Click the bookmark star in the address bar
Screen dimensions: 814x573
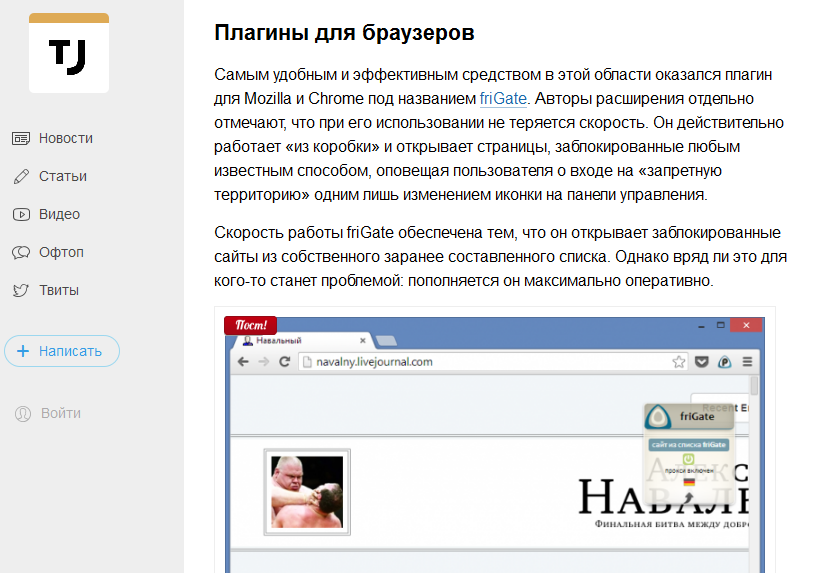click(679, 362)
